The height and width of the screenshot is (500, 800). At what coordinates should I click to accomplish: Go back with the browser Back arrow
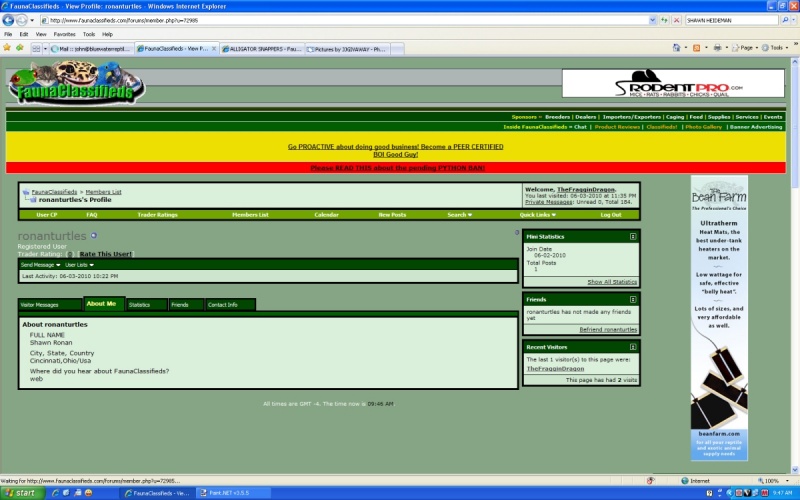pos(8,20)
